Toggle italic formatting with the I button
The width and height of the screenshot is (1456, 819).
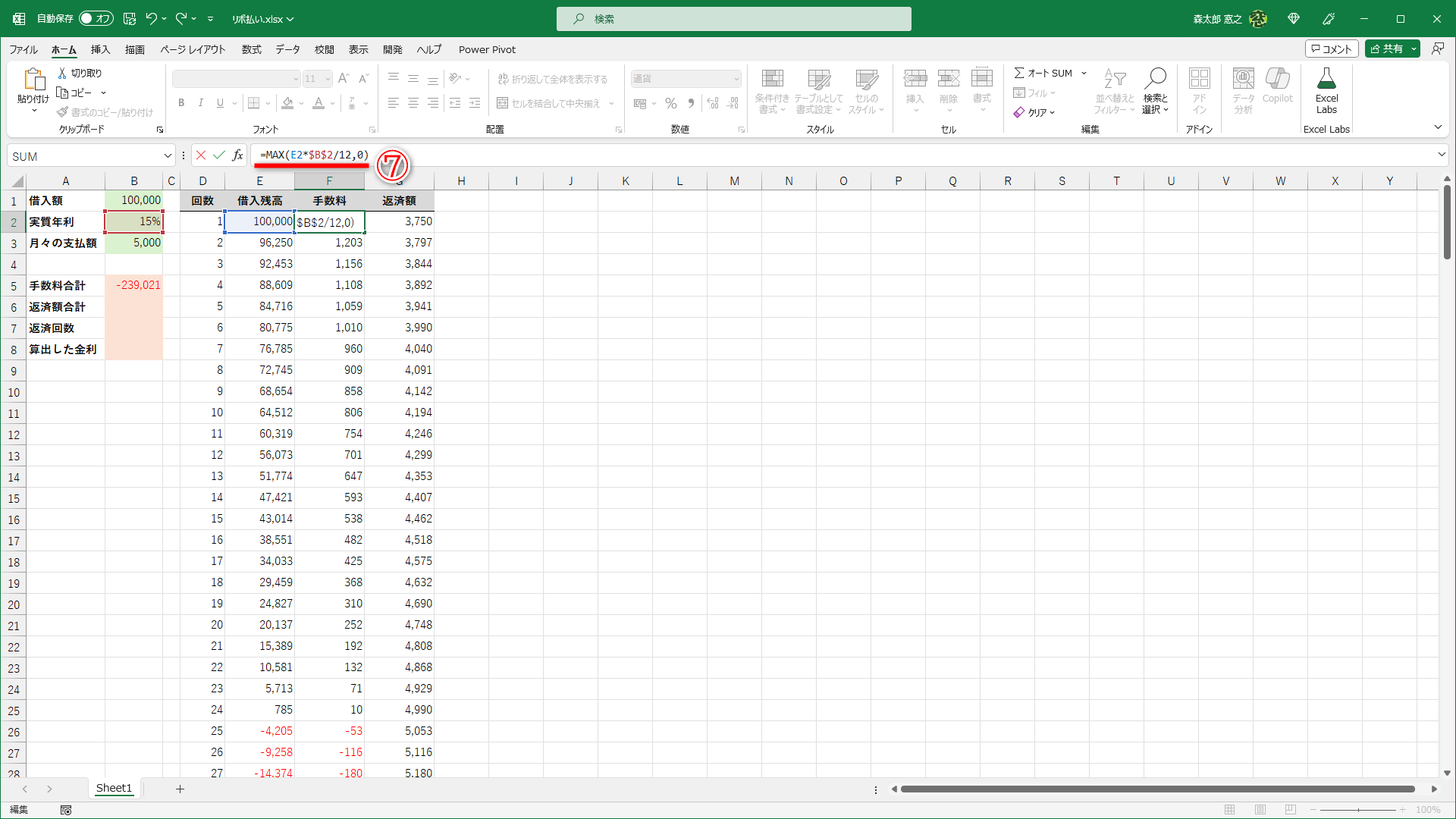[x=200, y=102]
